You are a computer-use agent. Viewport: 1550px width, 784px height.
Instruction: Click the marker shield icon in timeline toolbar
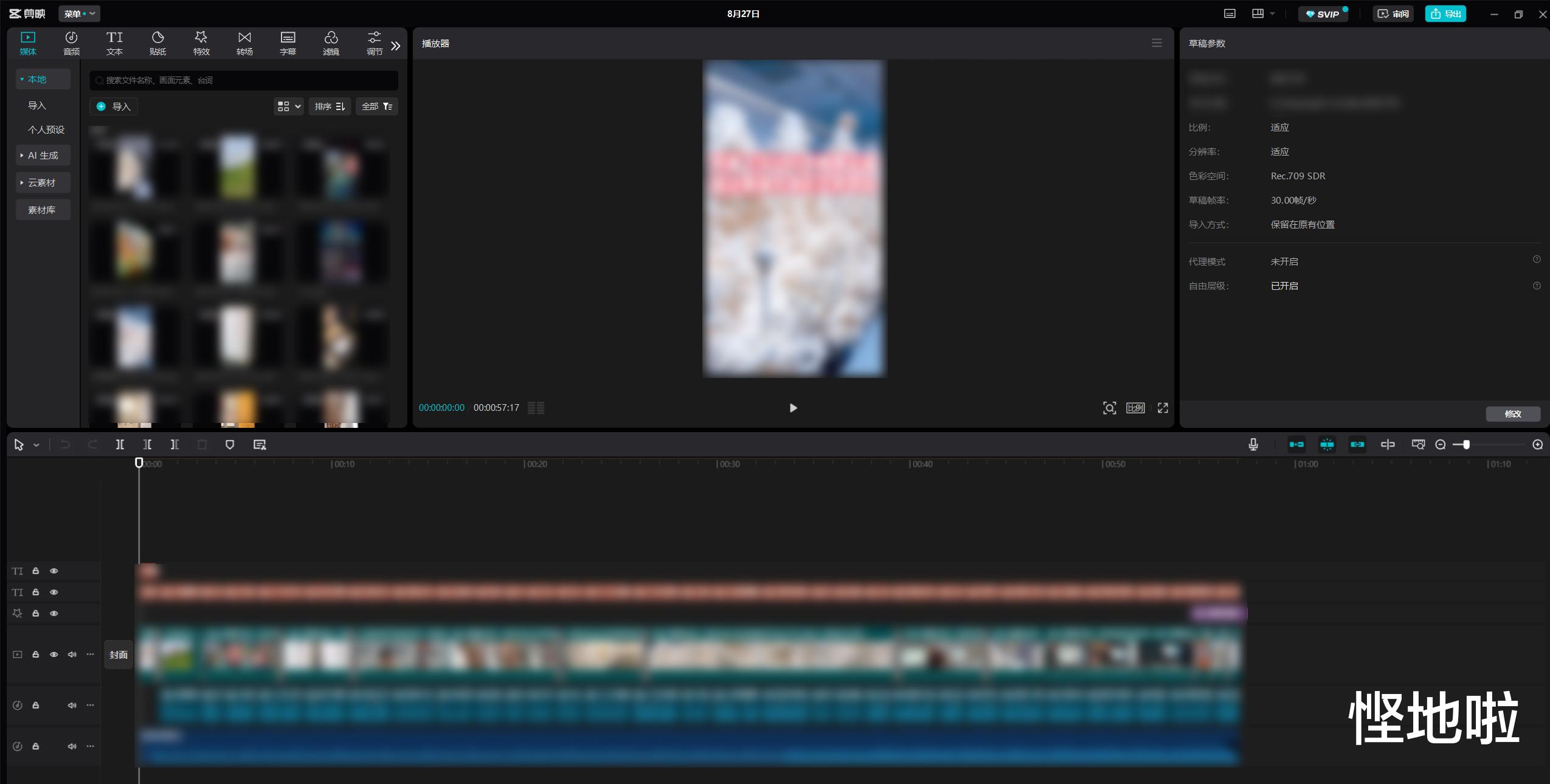pos(230,445)
